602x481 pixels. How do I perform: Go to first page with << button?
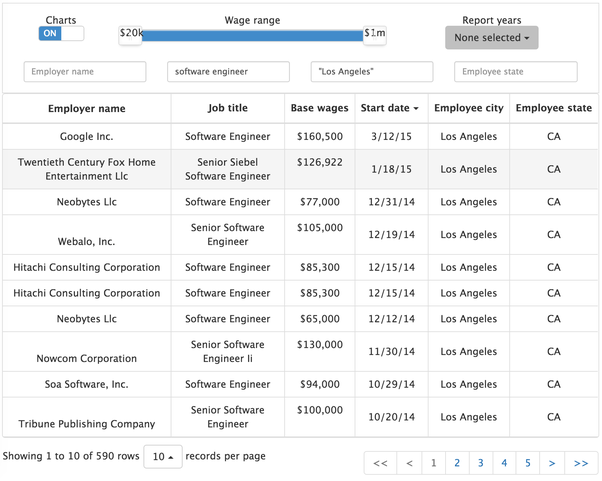[380, 463]
